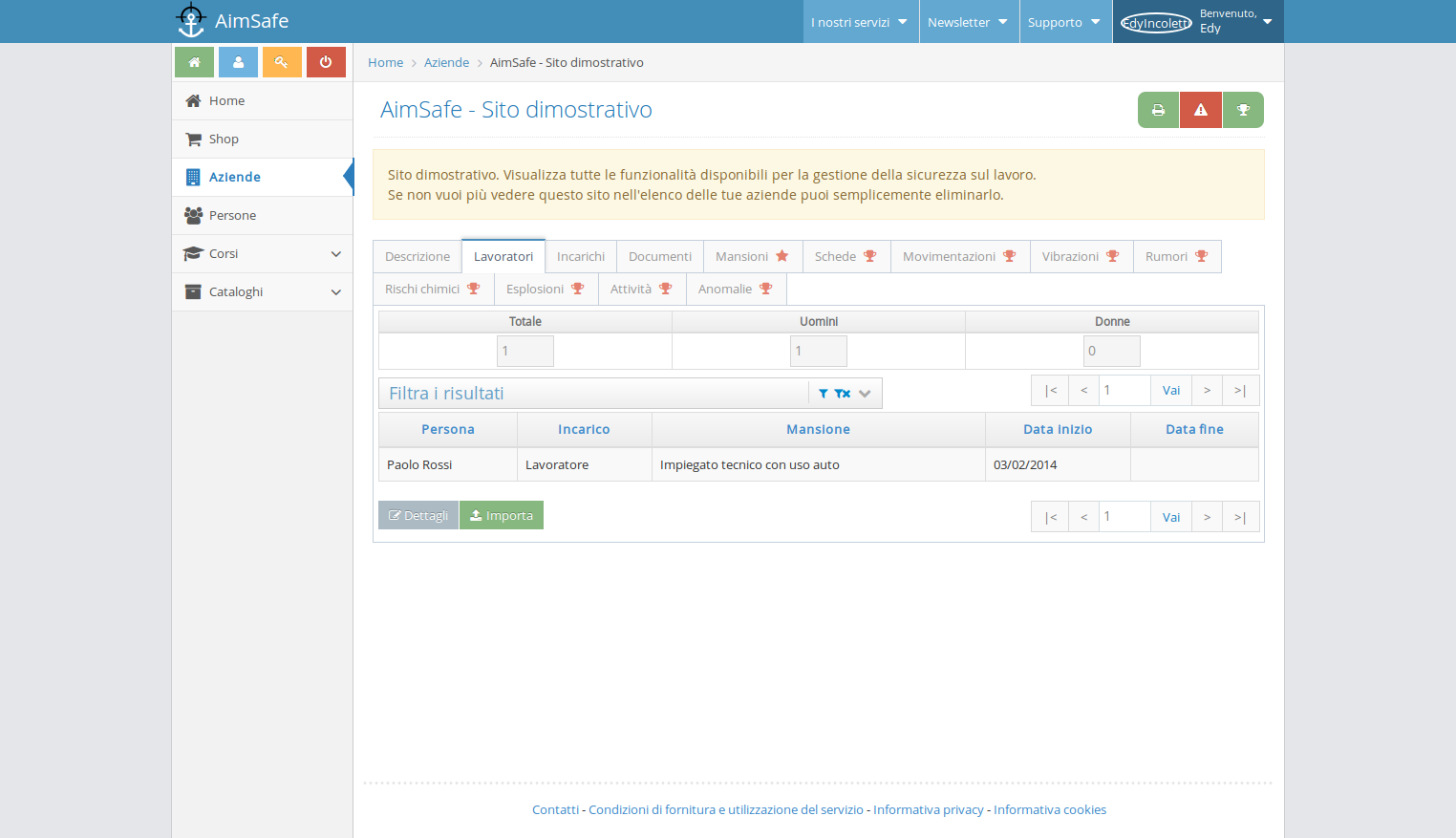
Task: Click the Importa button
Action: (502, 515)
